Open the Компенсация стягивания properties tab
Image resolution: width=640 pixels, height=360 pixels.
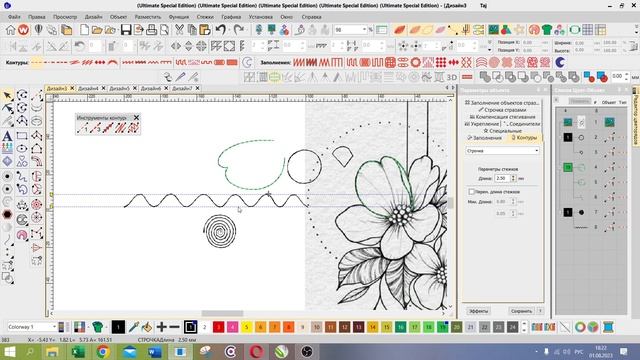click(502, 117)
